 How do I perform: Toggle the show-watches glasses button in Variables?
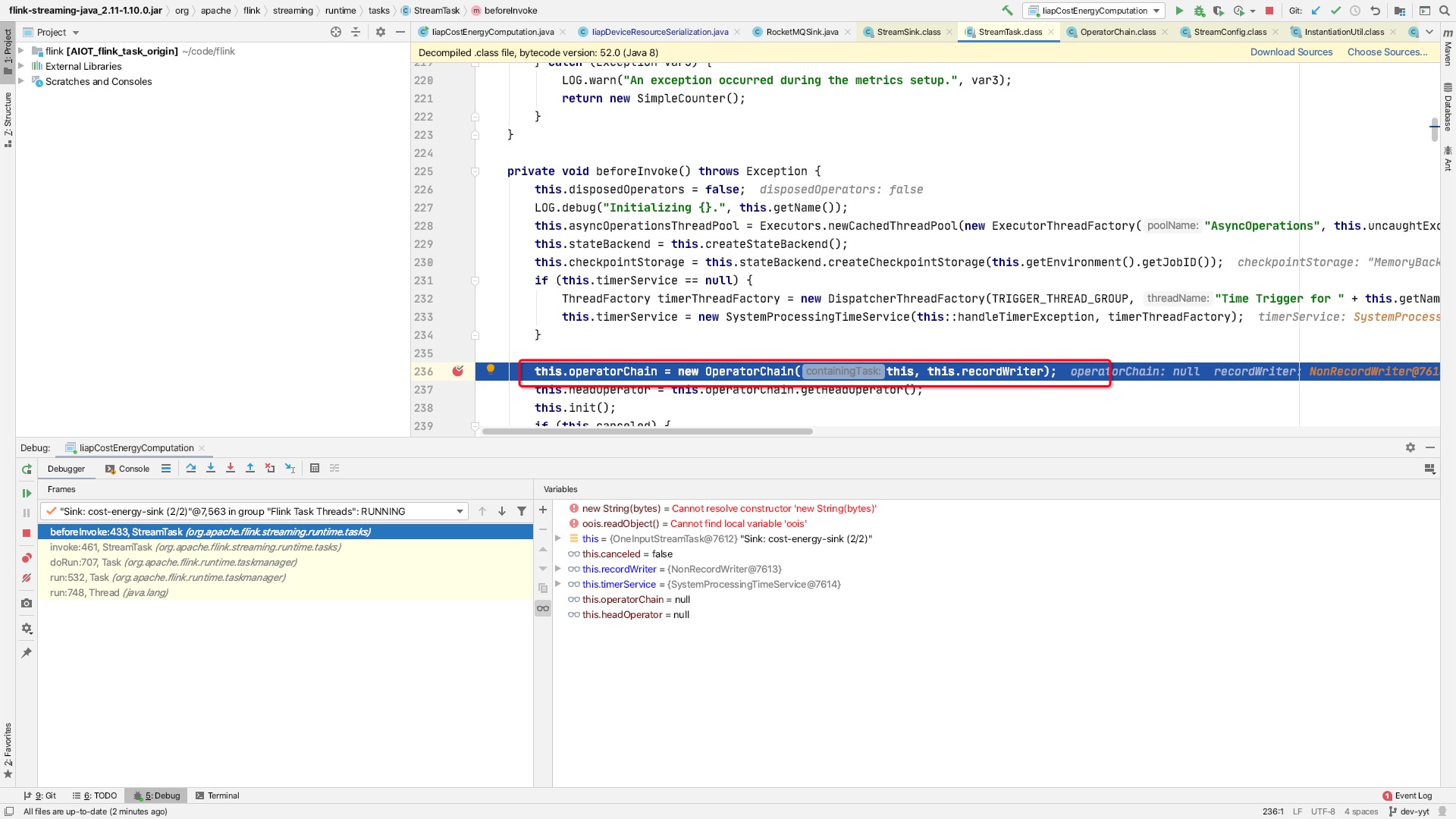pyautogui.click(x=543, y=608)
